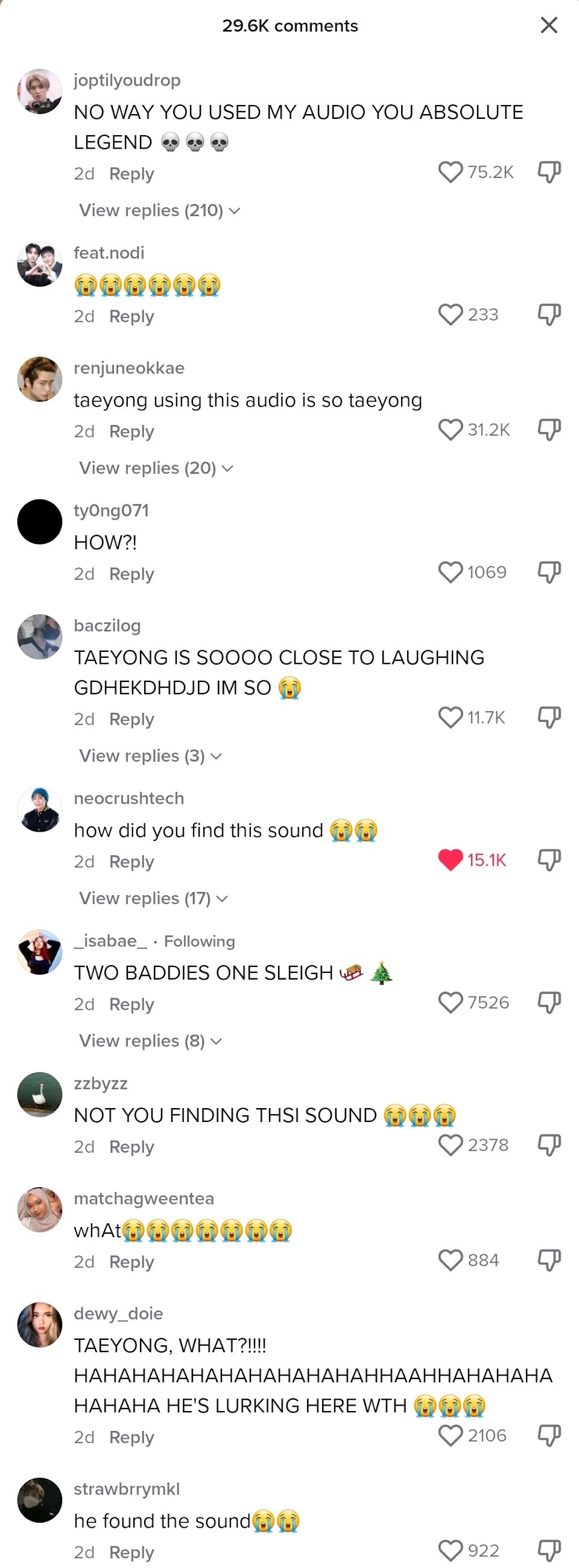Image resolution: width=579 pixels, height=1568 pixels.
Task: Like baczilog's comment with 11.7K likes
Action: coord(450,718)
